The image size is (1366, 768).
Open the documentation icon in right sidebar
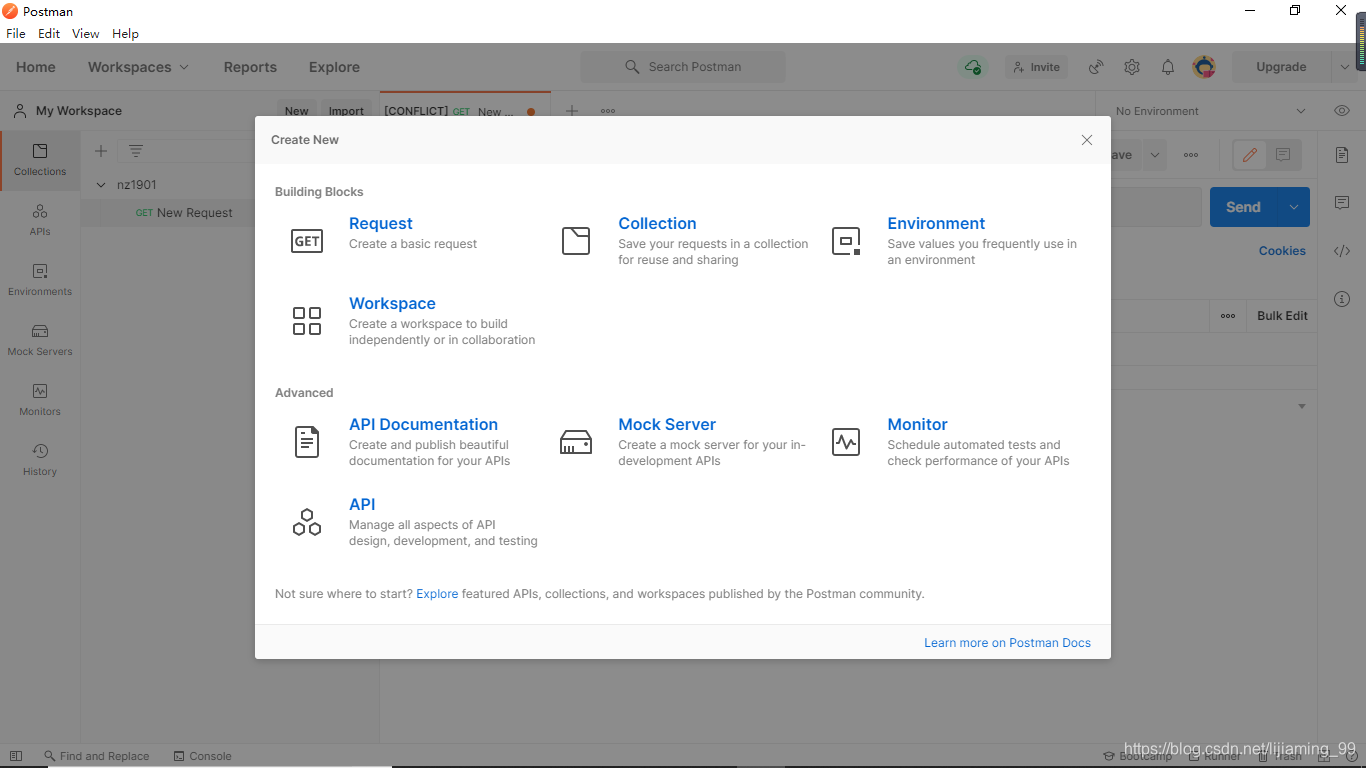[1342, 155]
